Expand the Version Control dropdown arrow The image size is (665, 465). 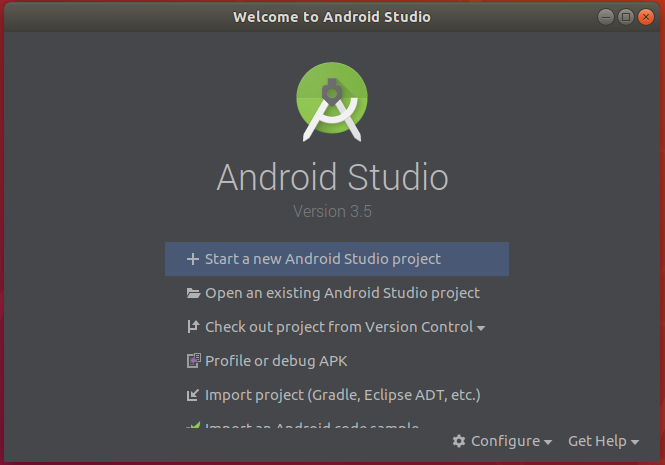pos(481,328)
